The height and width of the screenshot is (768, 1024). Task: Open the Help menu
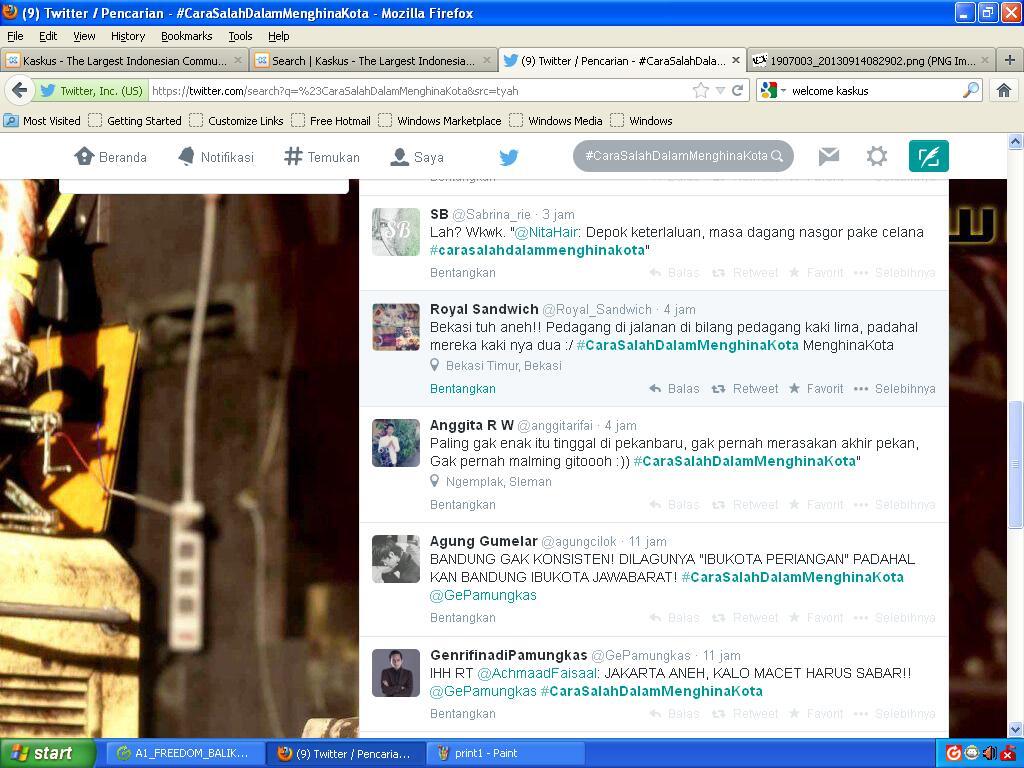coord(278,36)
